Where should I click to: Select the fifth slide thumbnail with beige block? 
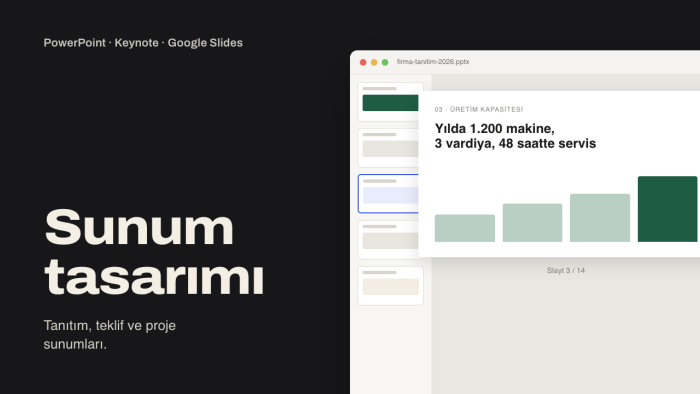pyautogui.click(x=390, y=286)
